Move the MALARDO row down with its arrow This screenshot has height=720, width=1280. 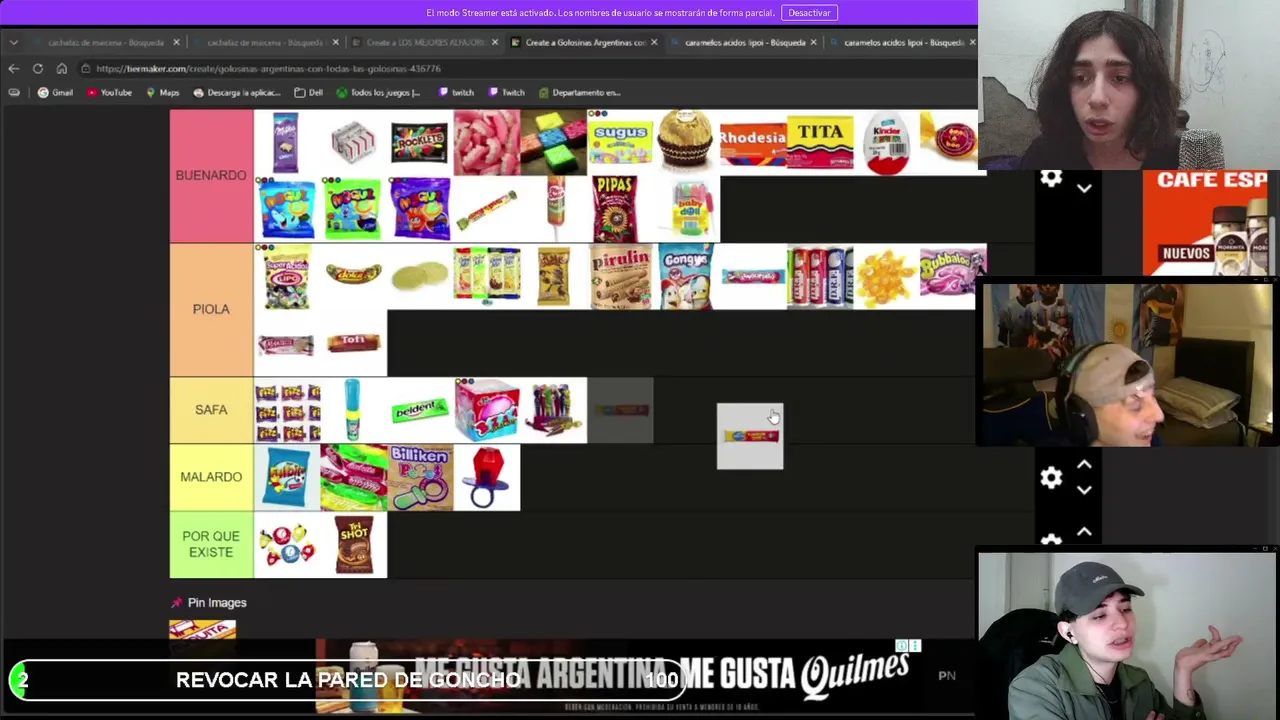[x=1084, y=490]
